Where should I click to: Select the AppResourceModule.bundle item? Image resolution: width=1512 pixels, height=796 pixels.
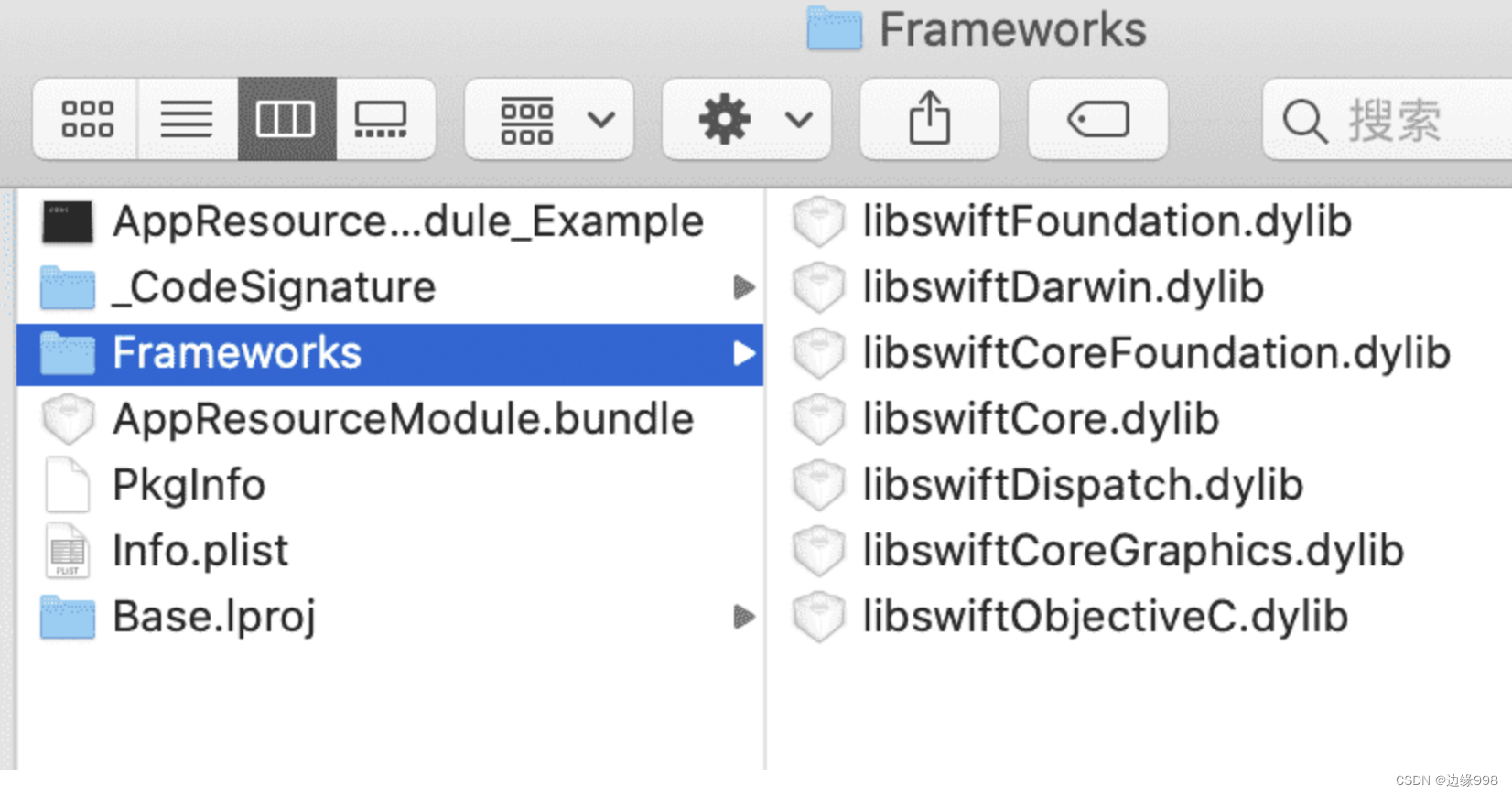(403, 419)
